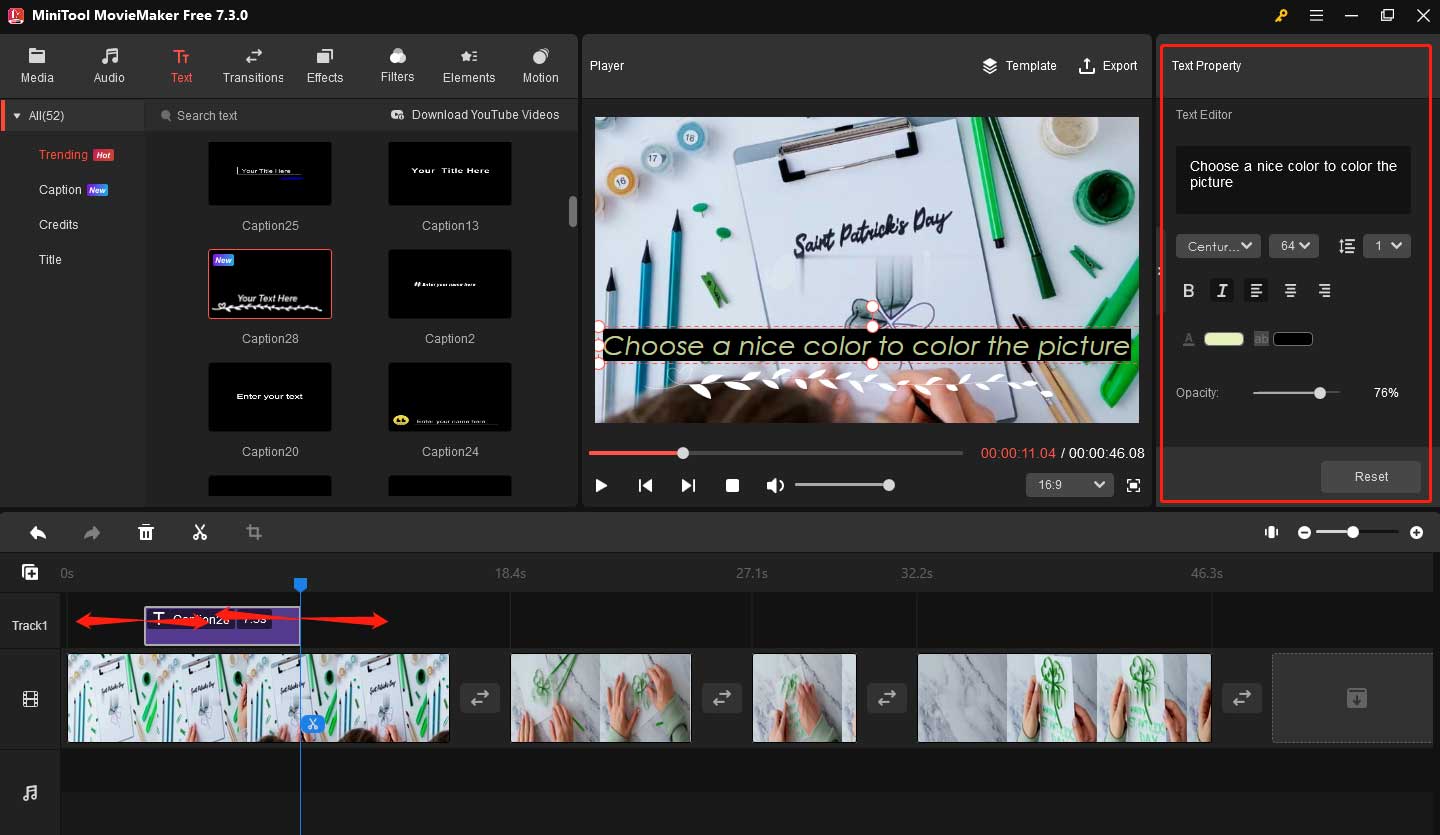The image size is (1440, 835).
Task: Adjust the timeline zoom slider
Action: (1357, 533)
